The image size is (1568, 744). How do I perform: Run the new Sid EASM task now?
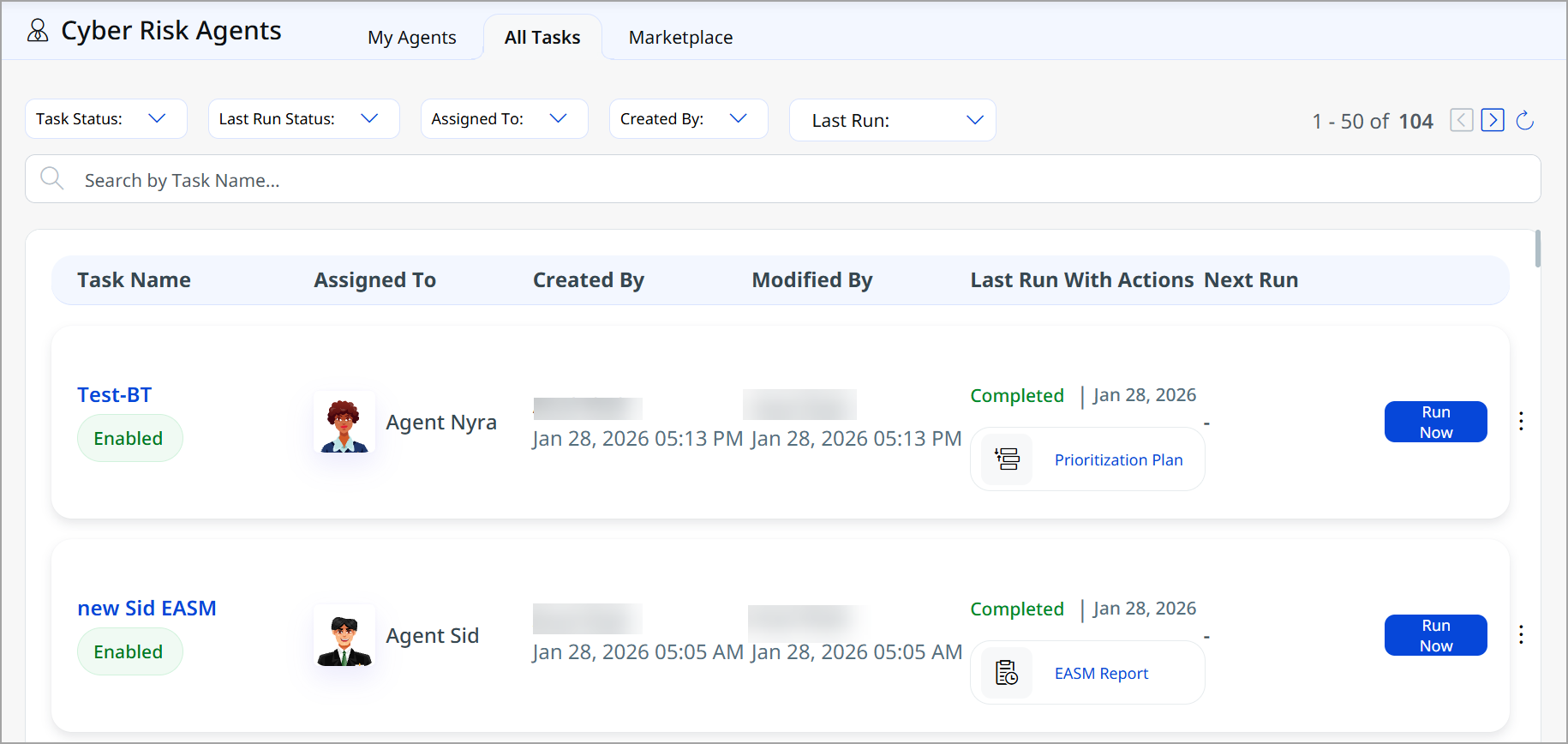[1436, 635]
